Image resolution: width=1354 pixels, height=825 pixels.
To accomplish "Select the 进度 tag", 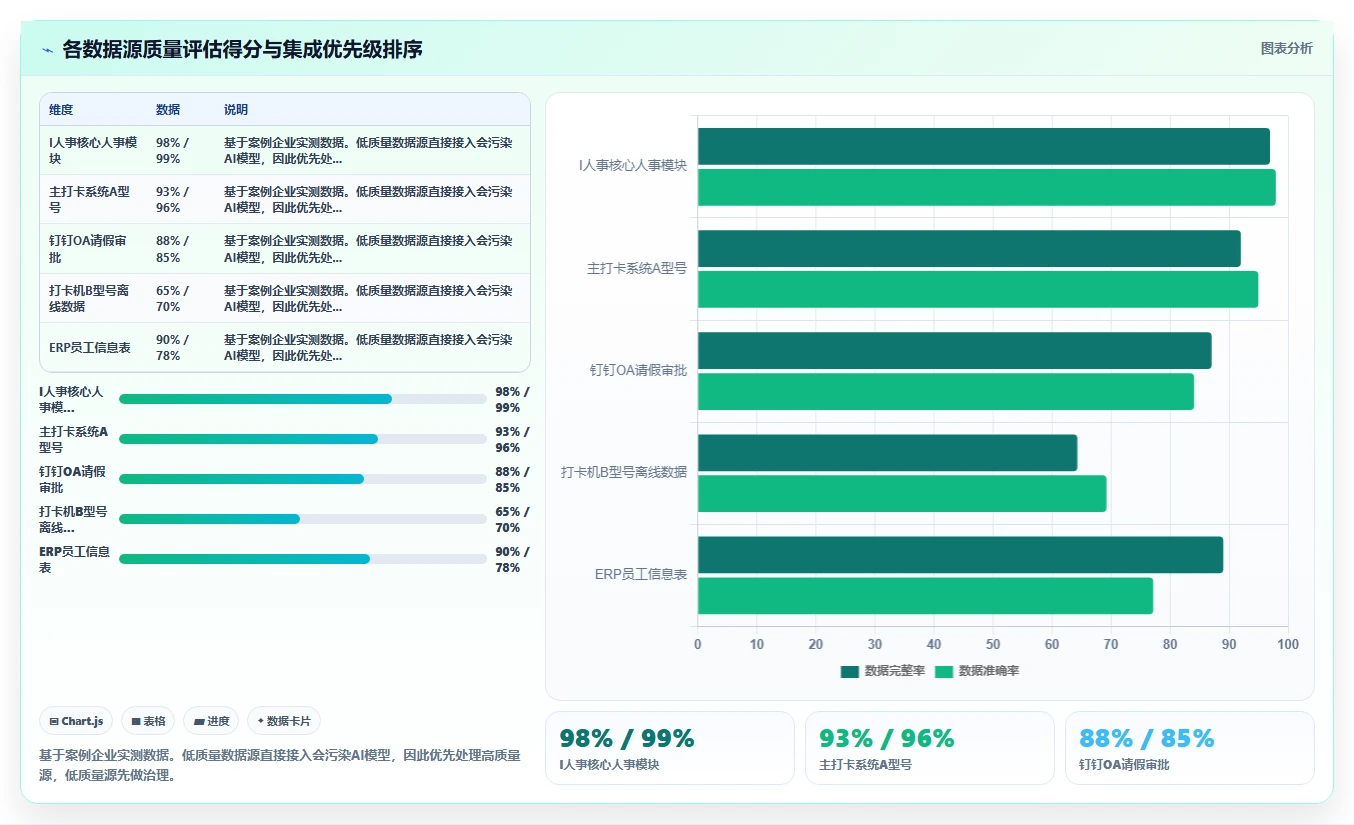I will pos(211,721).
